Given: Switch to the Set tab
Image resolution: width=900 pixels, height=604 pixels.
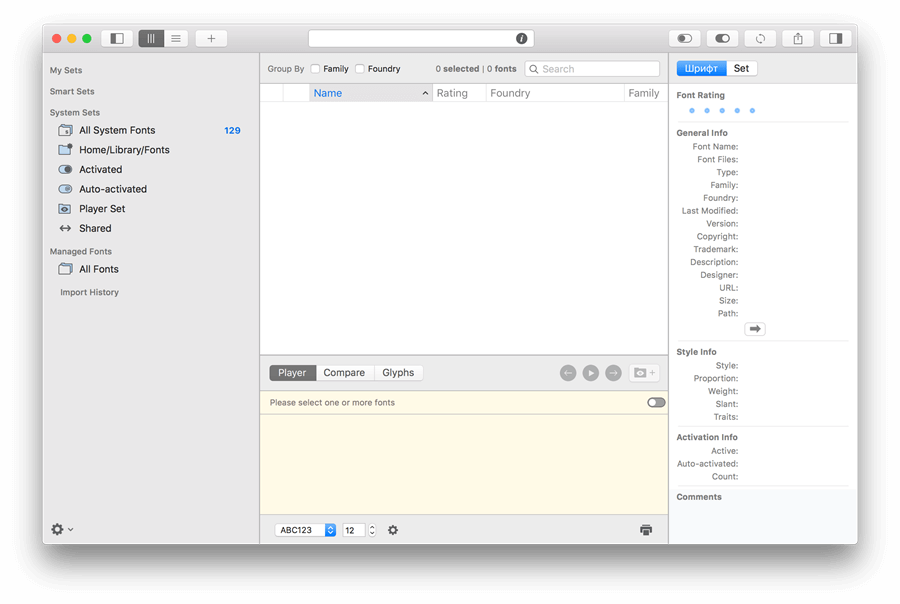Looking at the screenshot, I should [x=741, y=68].
